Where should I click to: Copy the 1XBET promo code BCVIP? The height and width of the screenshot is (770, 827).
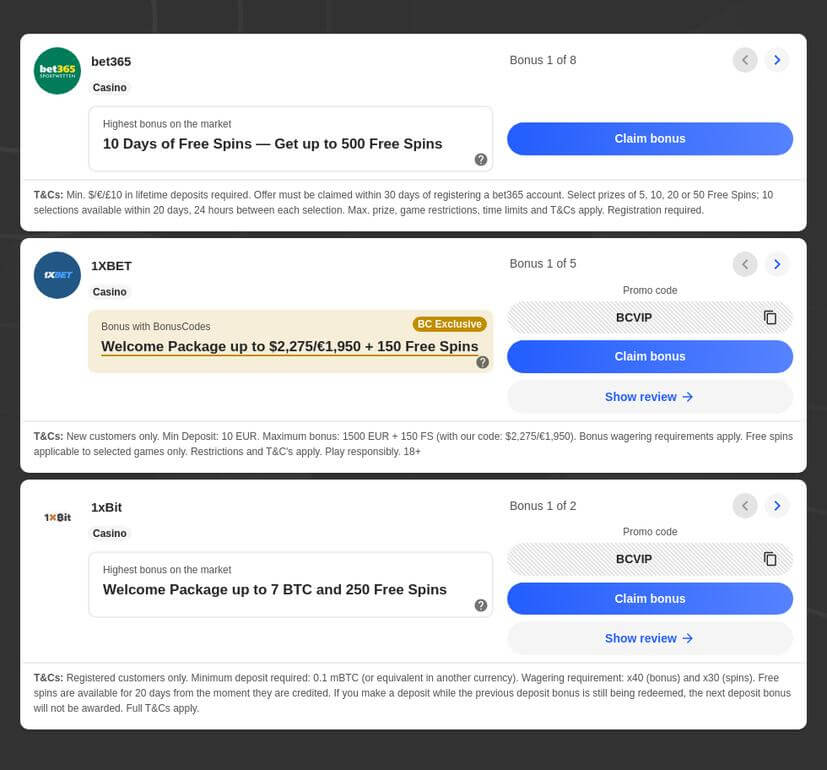click(x=770, y=318)
